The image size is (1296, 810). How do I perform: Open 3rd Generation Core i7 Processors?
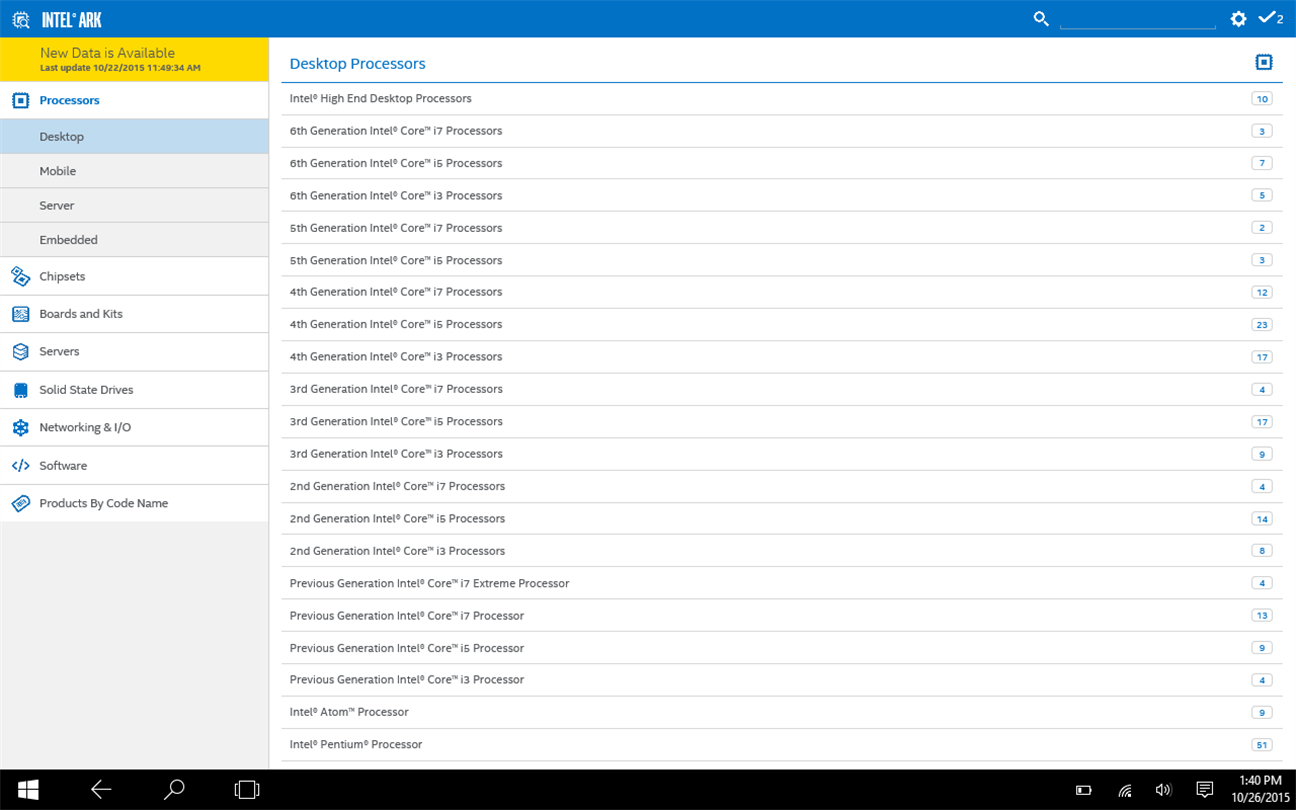click(782, 389)
